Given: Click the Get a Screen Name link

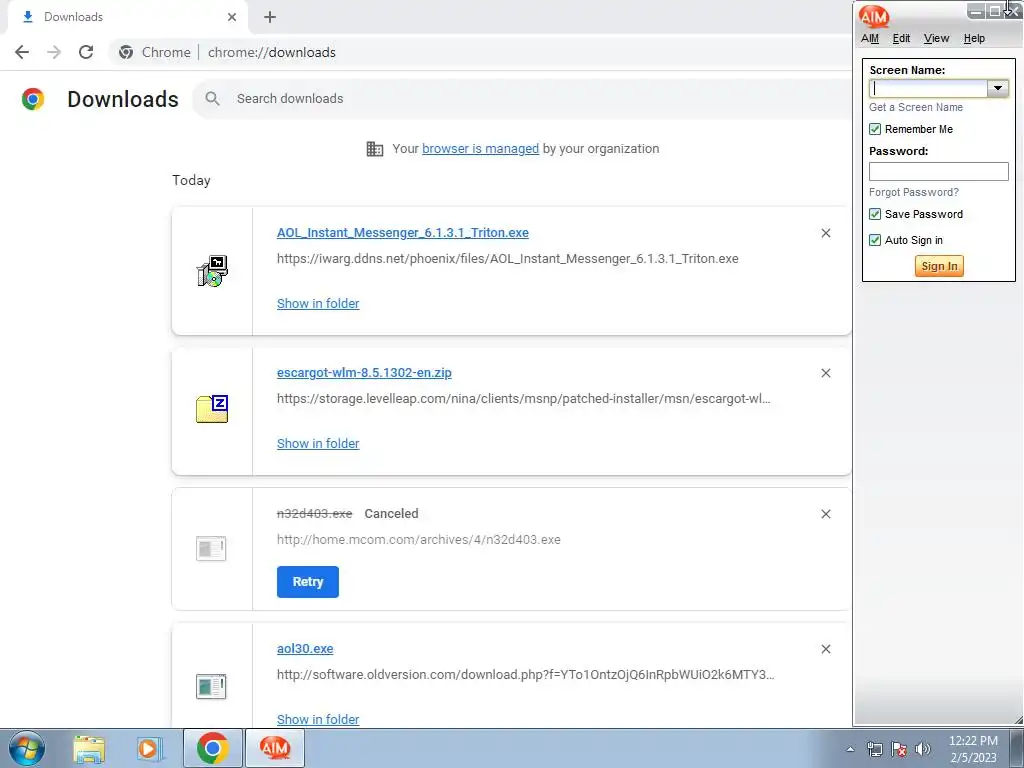Looking at the screenshot, I should click(916, 107).
